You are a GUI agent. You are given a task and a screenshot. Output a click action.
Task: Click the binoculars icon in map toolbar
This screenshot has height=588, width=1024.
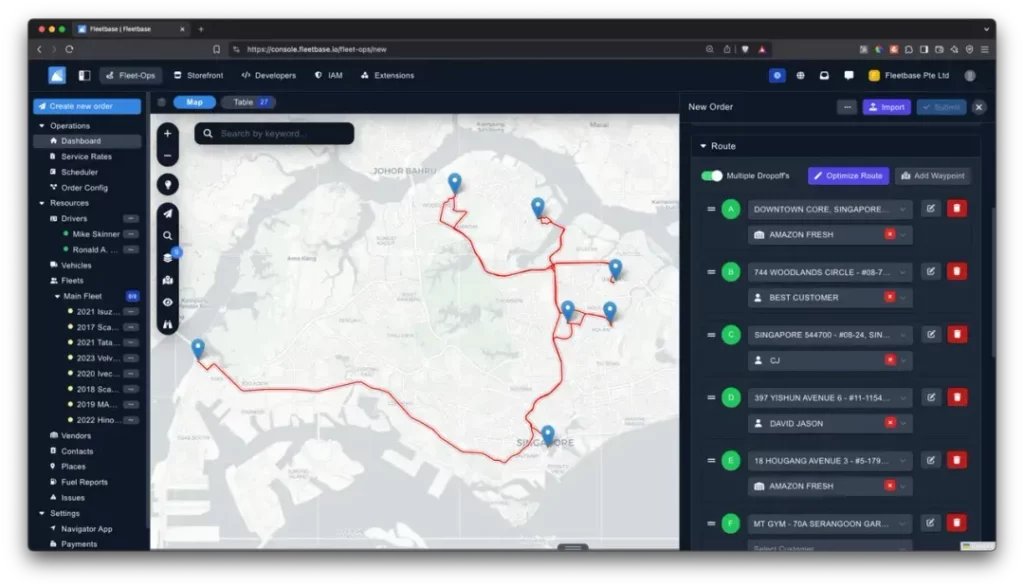[x=167, y=324]
